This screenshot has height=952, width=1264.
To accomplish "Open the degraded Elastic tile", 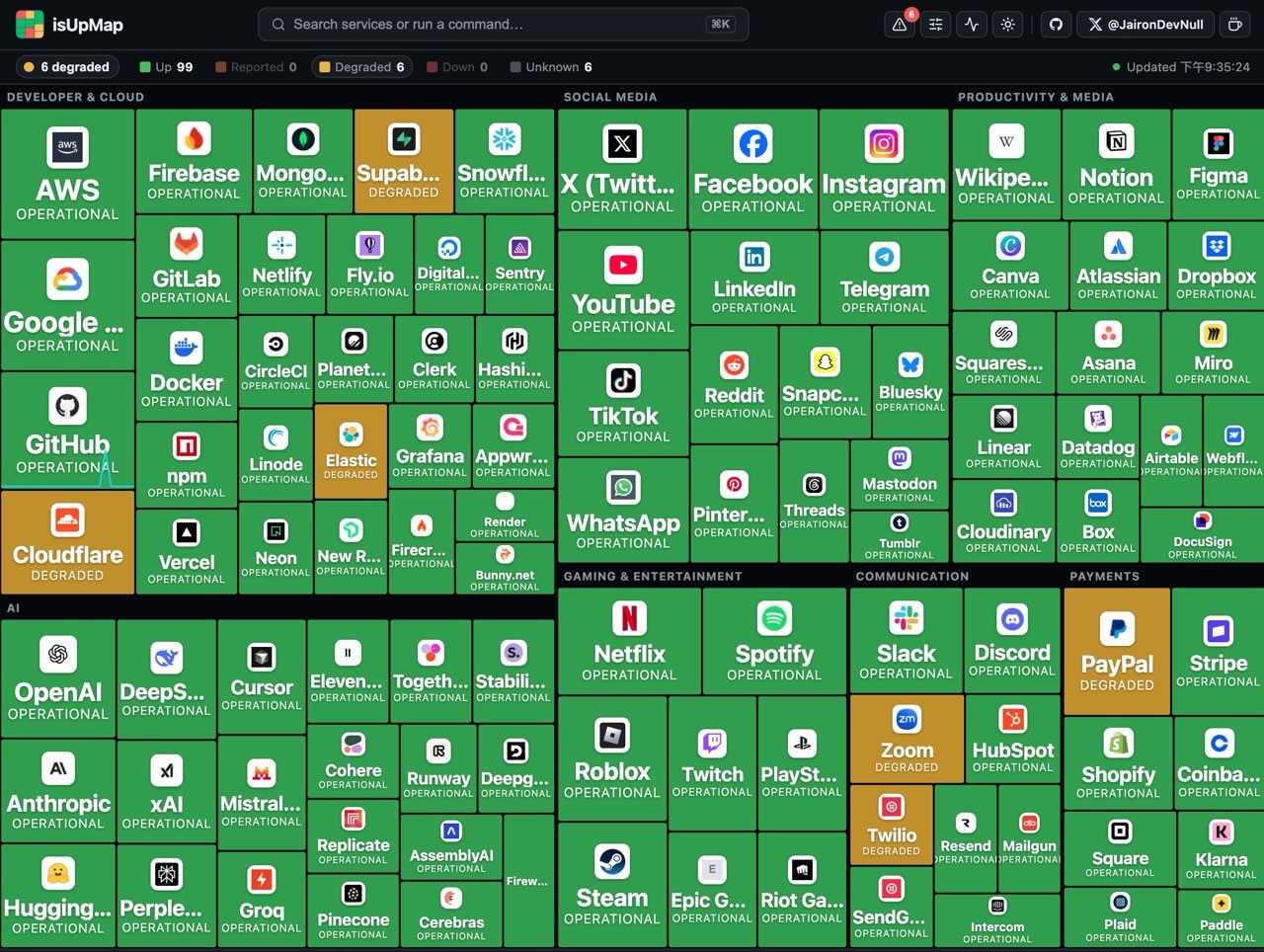I will click(x=351, y=451).
